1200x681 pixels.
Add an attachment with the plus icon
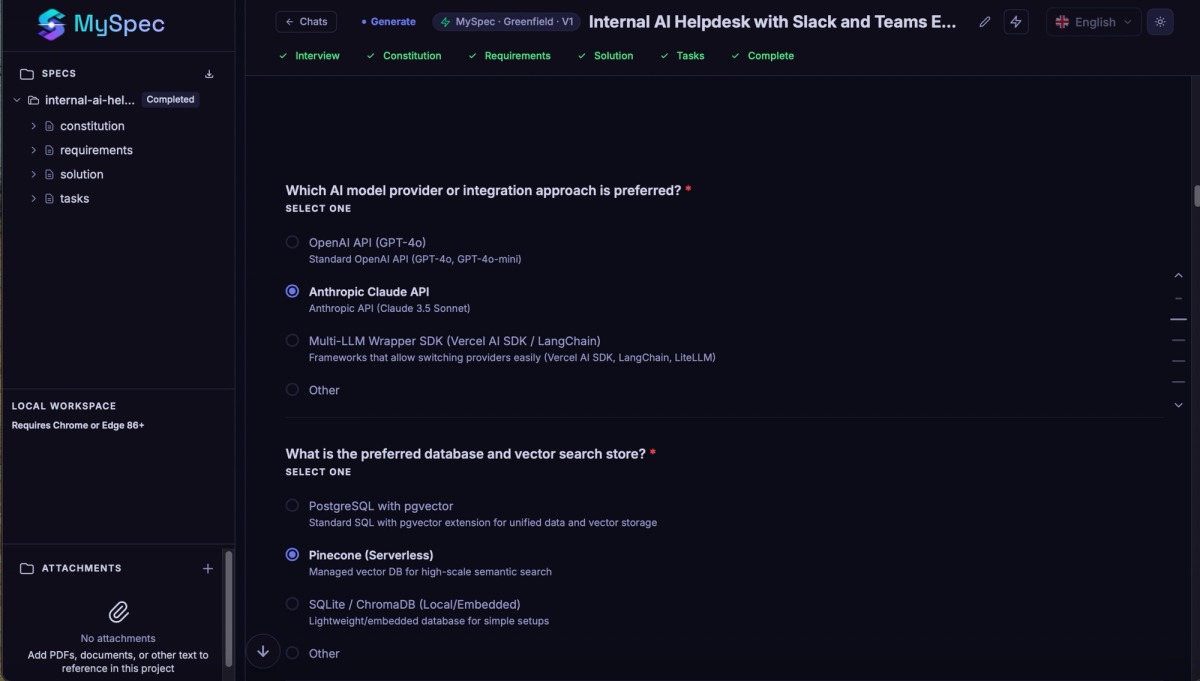(x=208, y=568)
